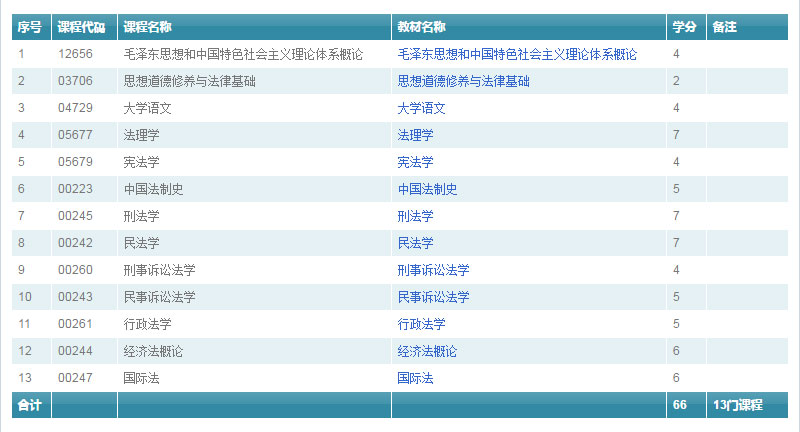This screenshot has height=432, width=800.
Task: Click the 合计 footer label
Action: pos(29,405)
